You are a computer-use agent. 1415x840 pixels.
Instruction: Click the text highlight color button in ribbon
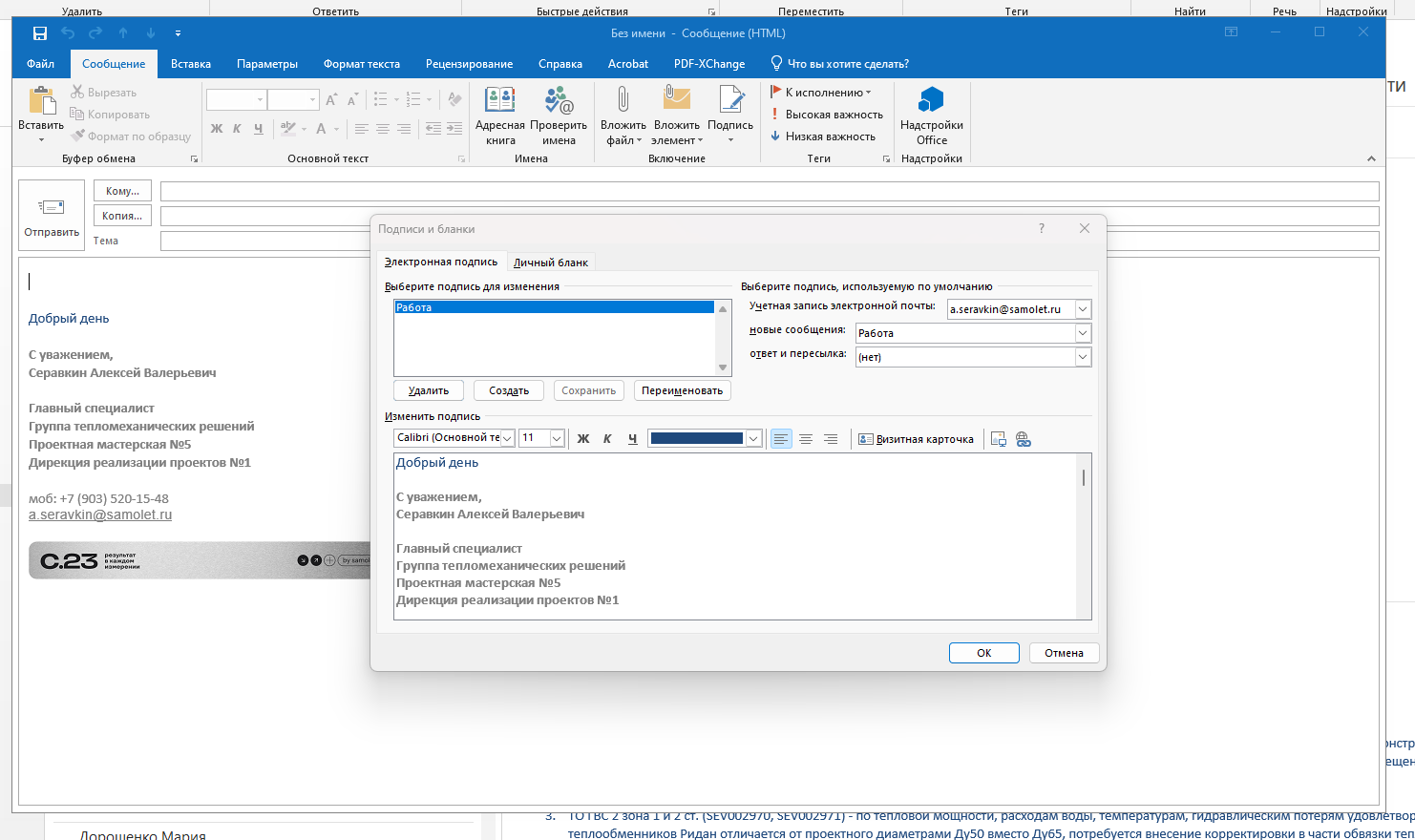tap(287, 129)
